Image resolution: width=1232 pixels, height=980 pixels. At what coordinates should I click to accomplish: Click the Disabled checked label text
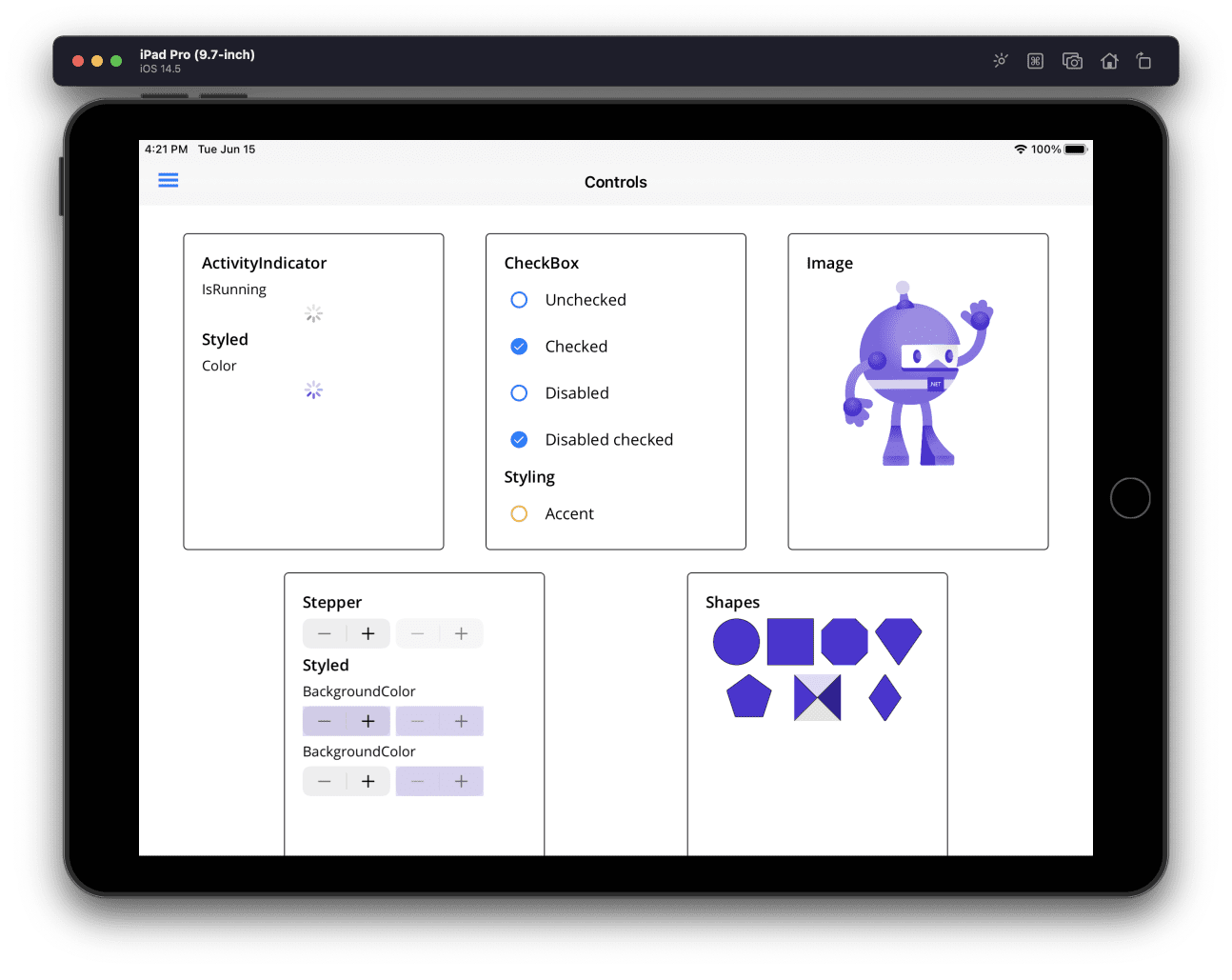click(x=609, y=440)
